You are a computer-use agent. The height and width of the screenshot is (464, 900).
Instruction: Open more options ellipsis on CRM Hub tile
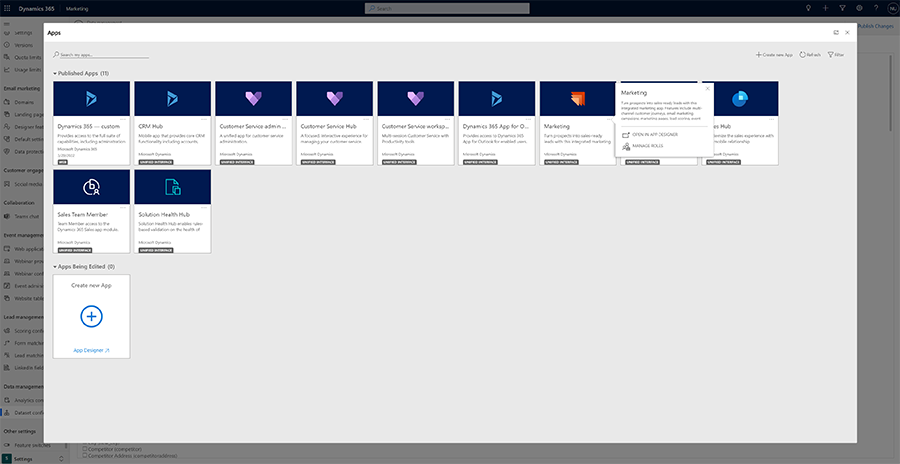(x=204, y=119)
